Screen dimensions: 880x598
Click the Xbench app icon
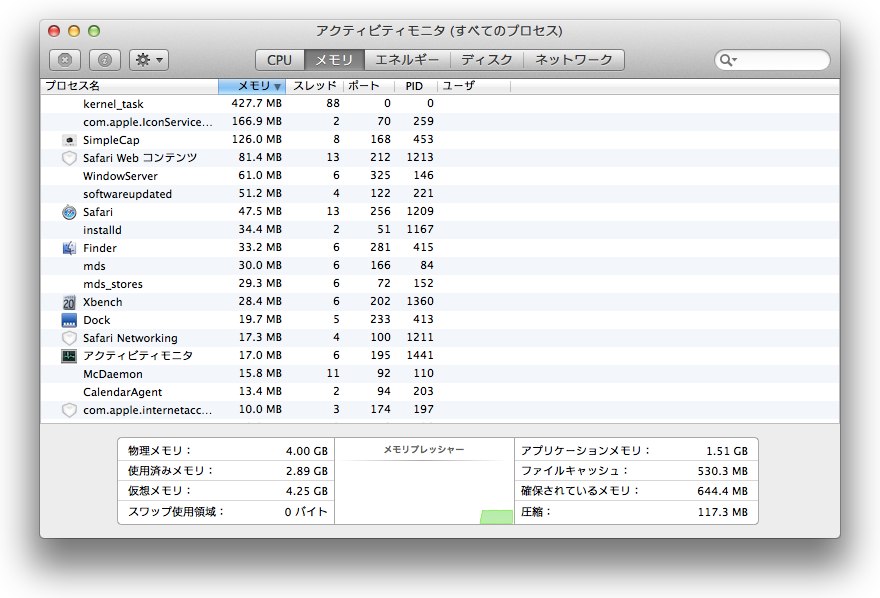click(x=69, y=302)
